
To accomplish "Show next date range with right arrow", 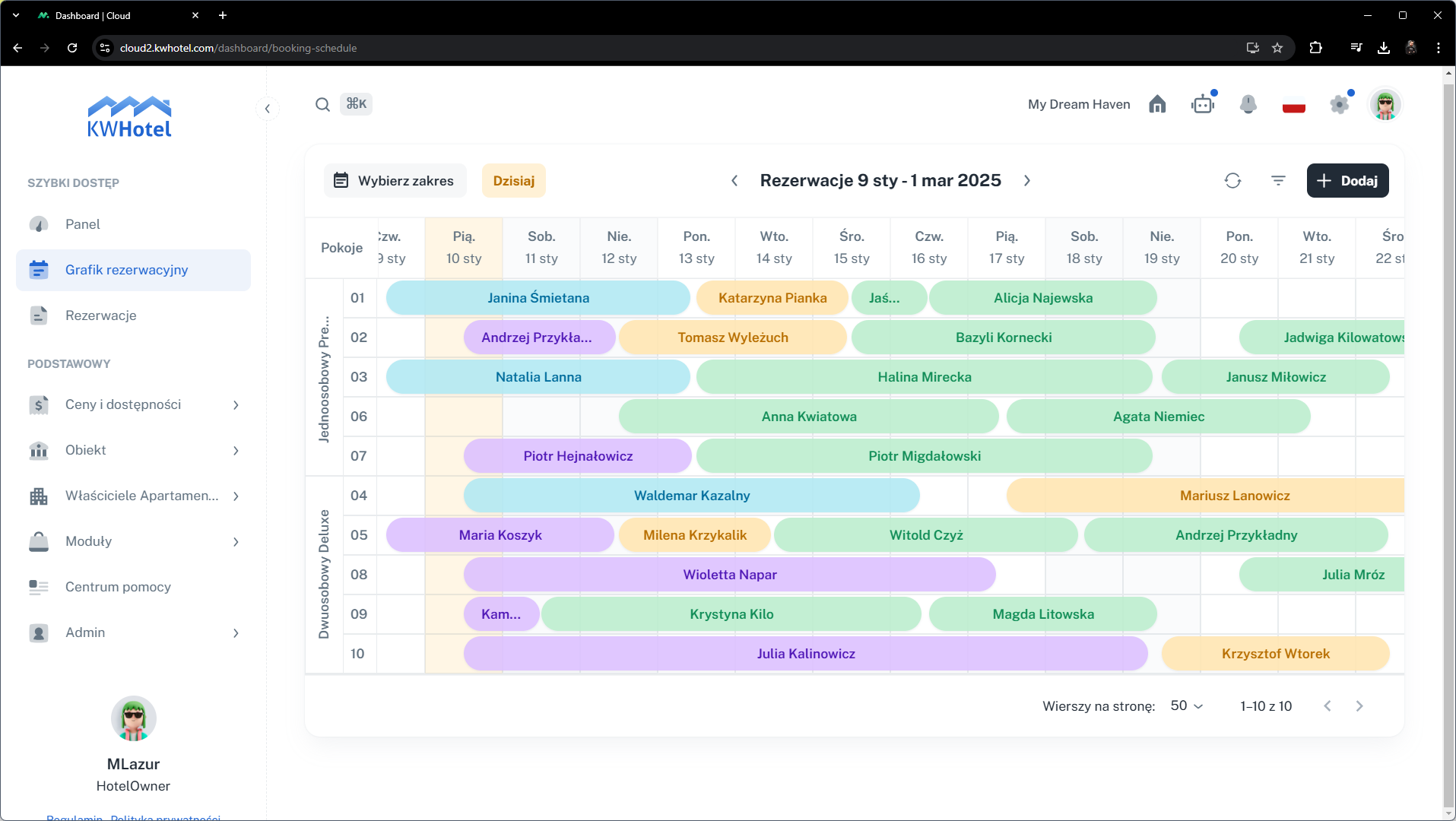I will point(1027,181).
